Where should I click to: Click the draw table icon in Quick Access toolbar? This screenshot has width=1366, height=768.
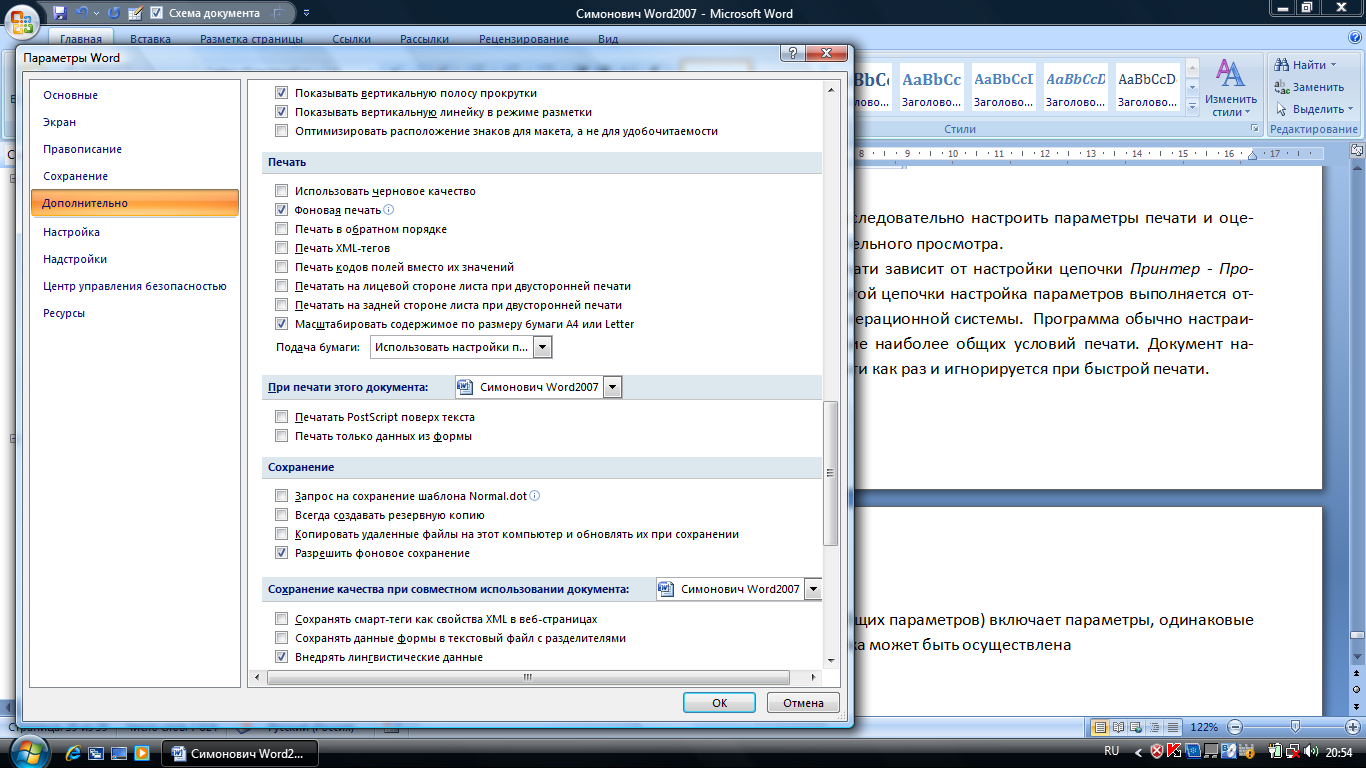(135, 13)
